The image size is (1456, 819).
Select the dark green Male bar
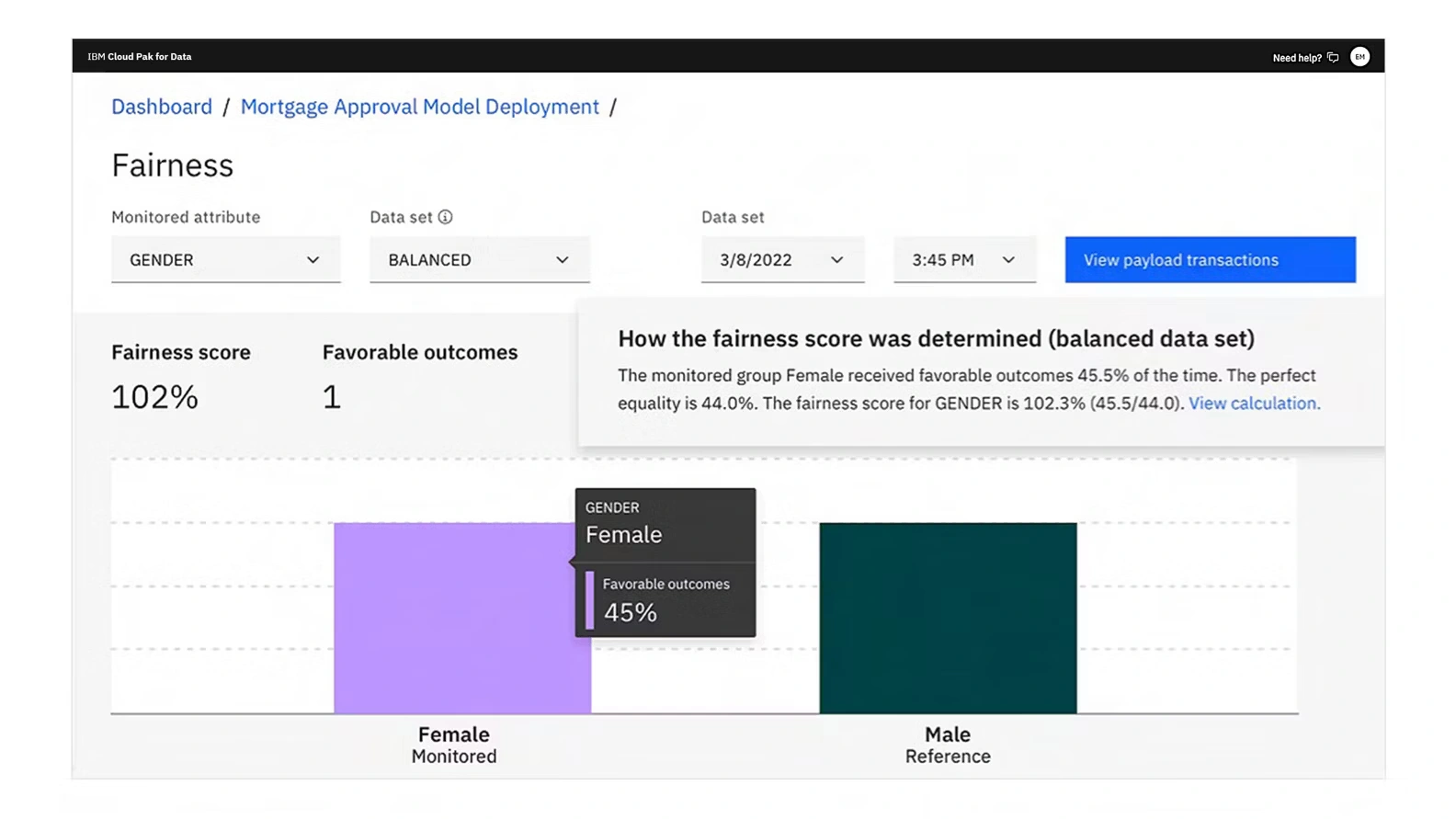point(948,618)
